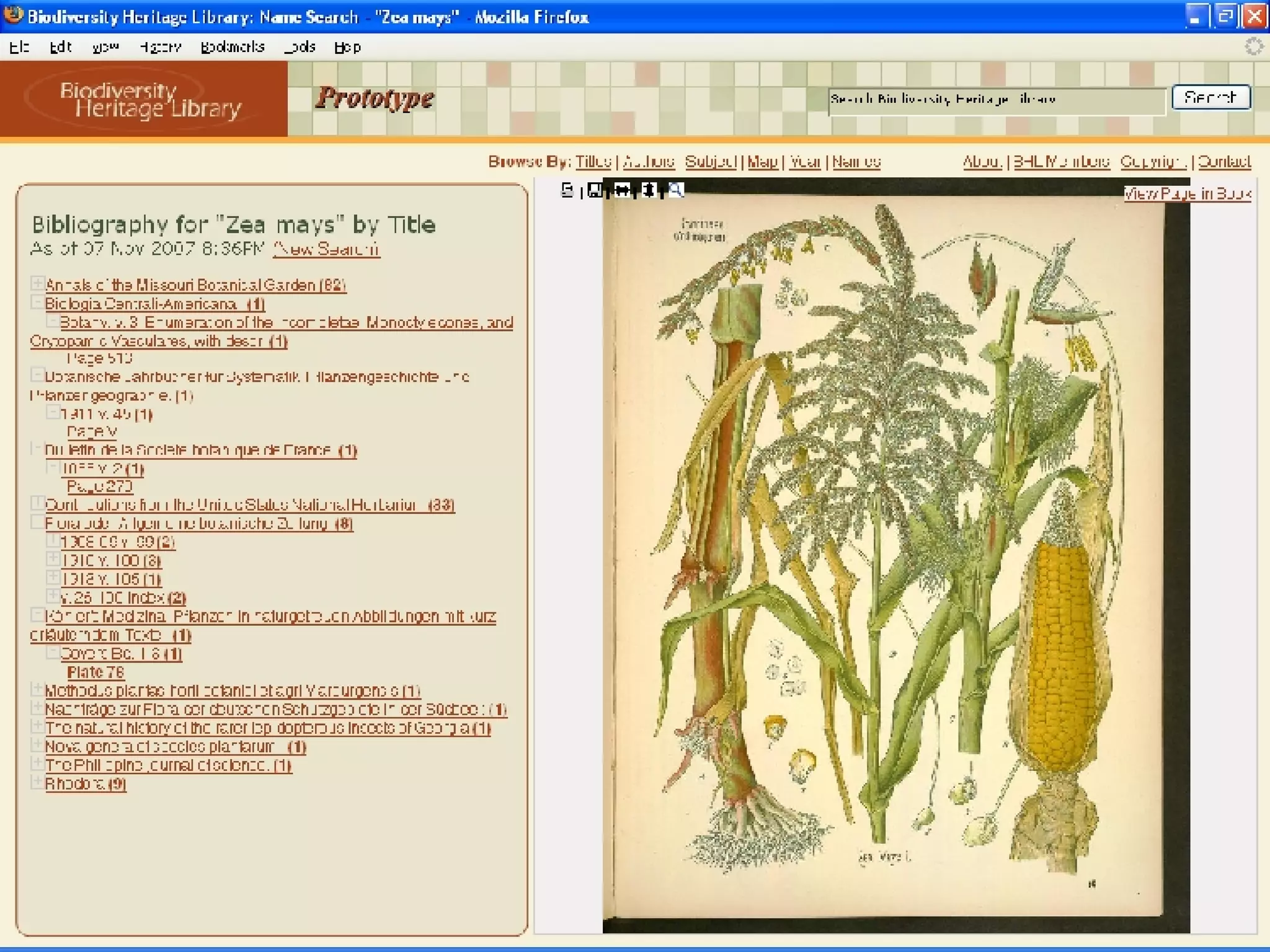
Task: Click the Firefox activity throbber icon
Action: (x=1253, y=46)
